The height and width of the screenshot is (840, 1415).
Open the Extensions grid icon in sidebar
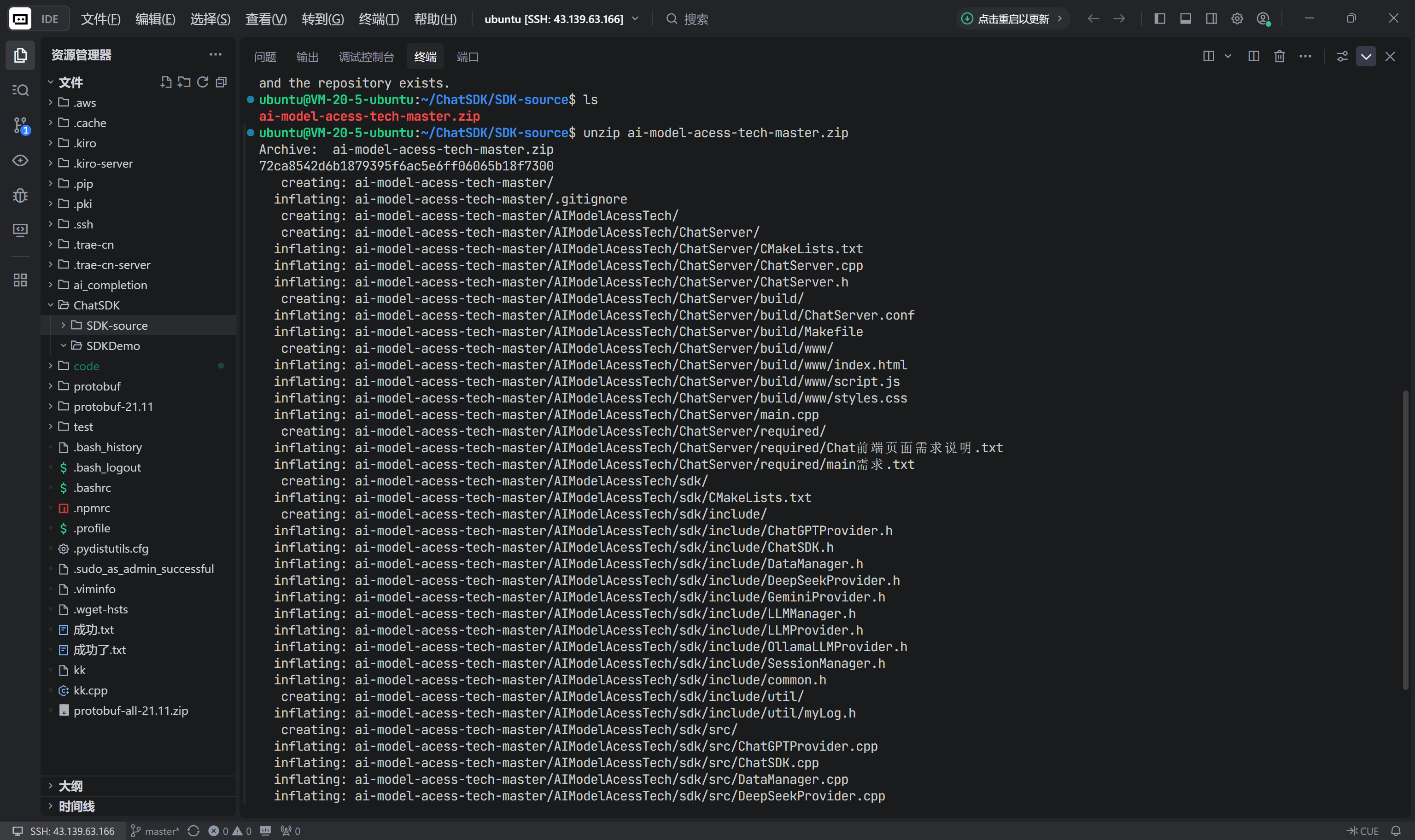[20, 280]
